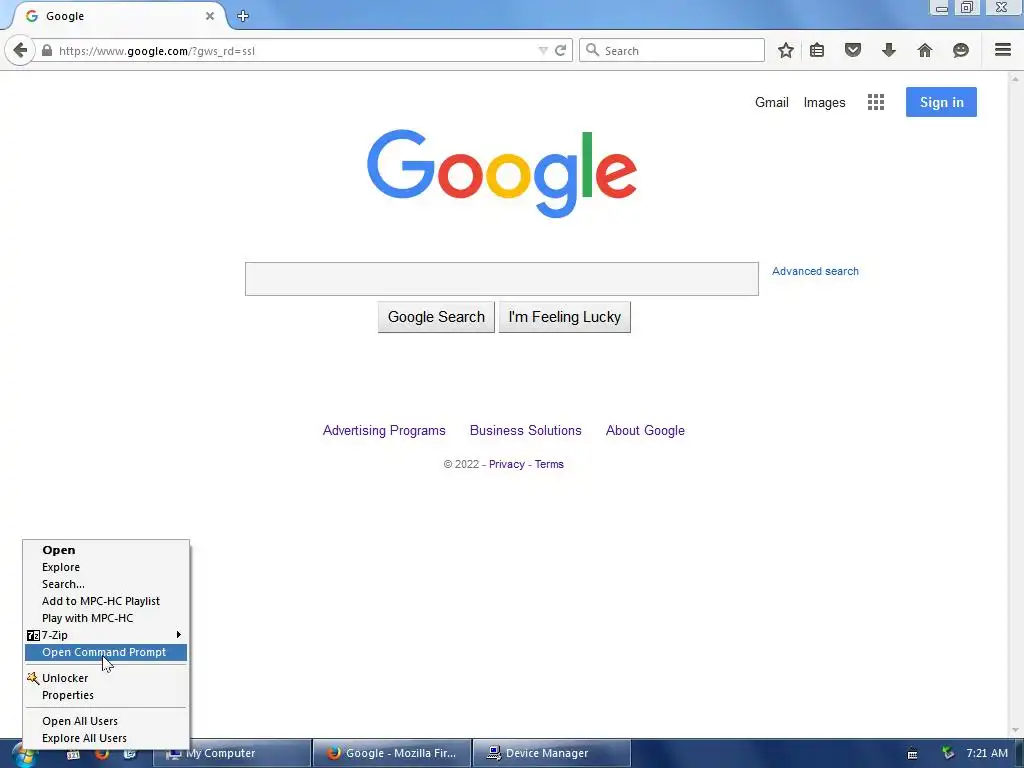Screen dimensions: 1024x768
Task: Launch Firefox from quick launch icon
Action: pos(102,754)
